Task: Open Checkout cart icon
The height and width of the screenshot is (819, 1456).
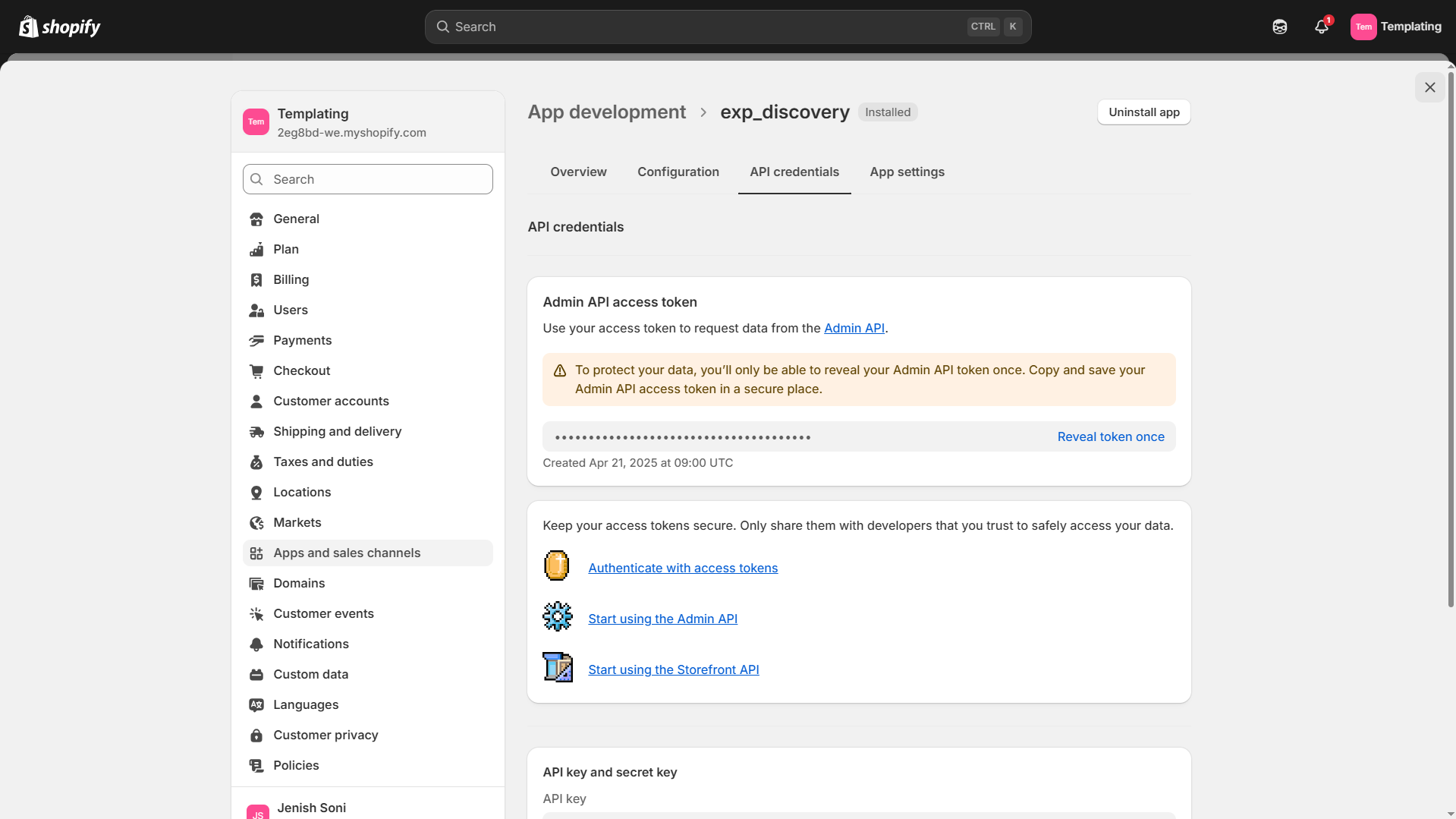Action: click(x=256, y=371)
